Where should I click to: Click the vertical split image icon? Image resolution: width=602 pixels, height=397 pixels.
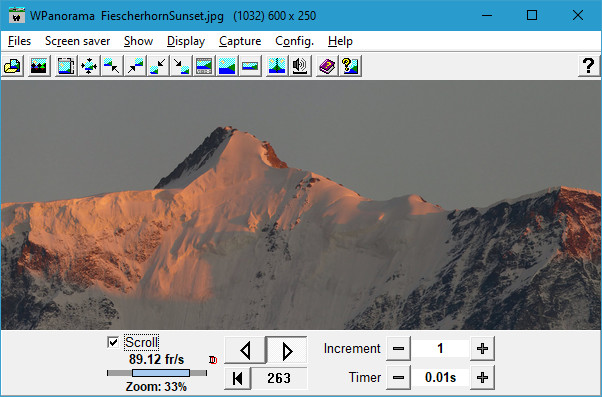tap(277, 66)
